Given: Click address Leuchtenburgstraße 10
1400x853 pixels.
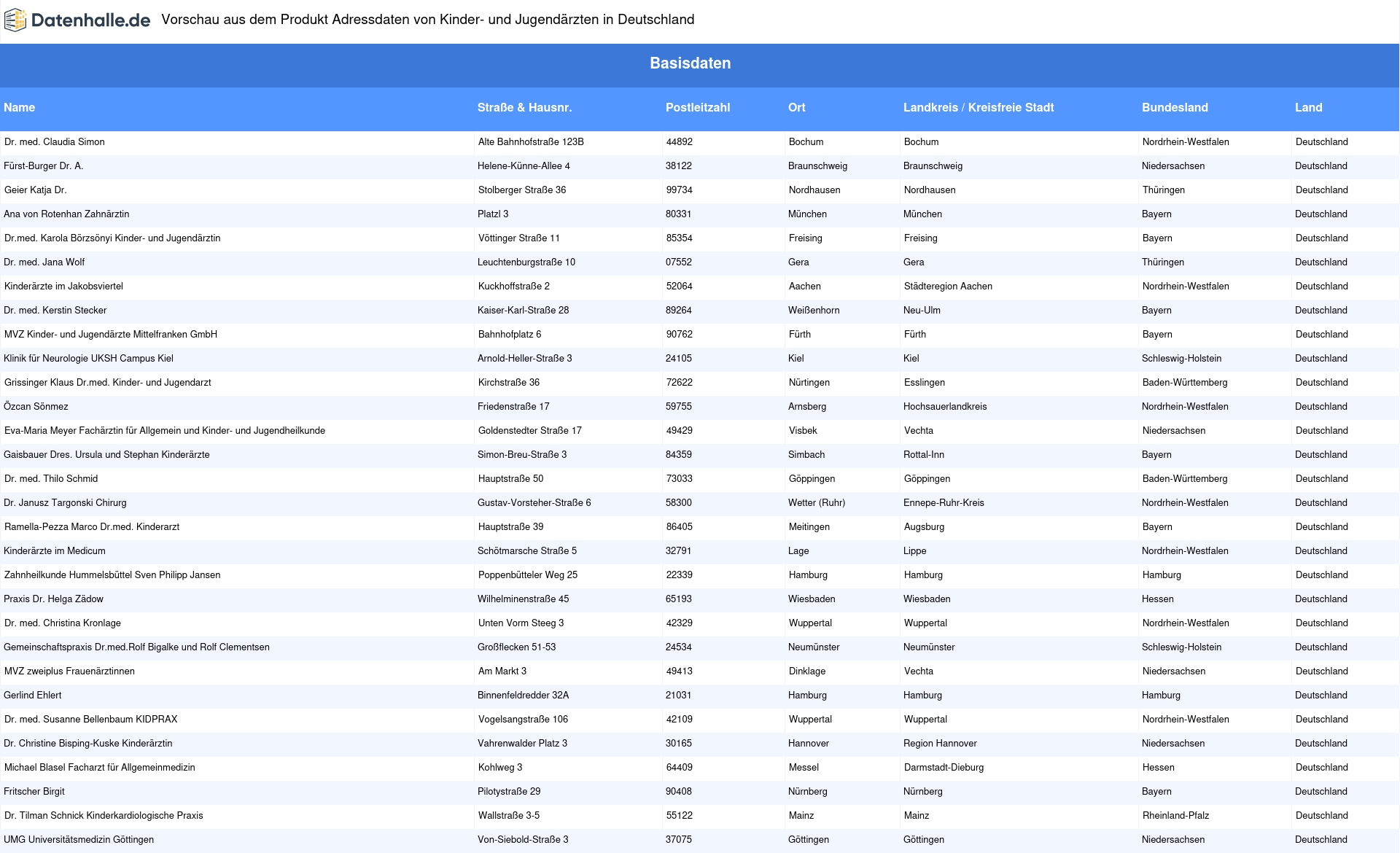Looking at the screenshot, I should click(x=526, y=262).
